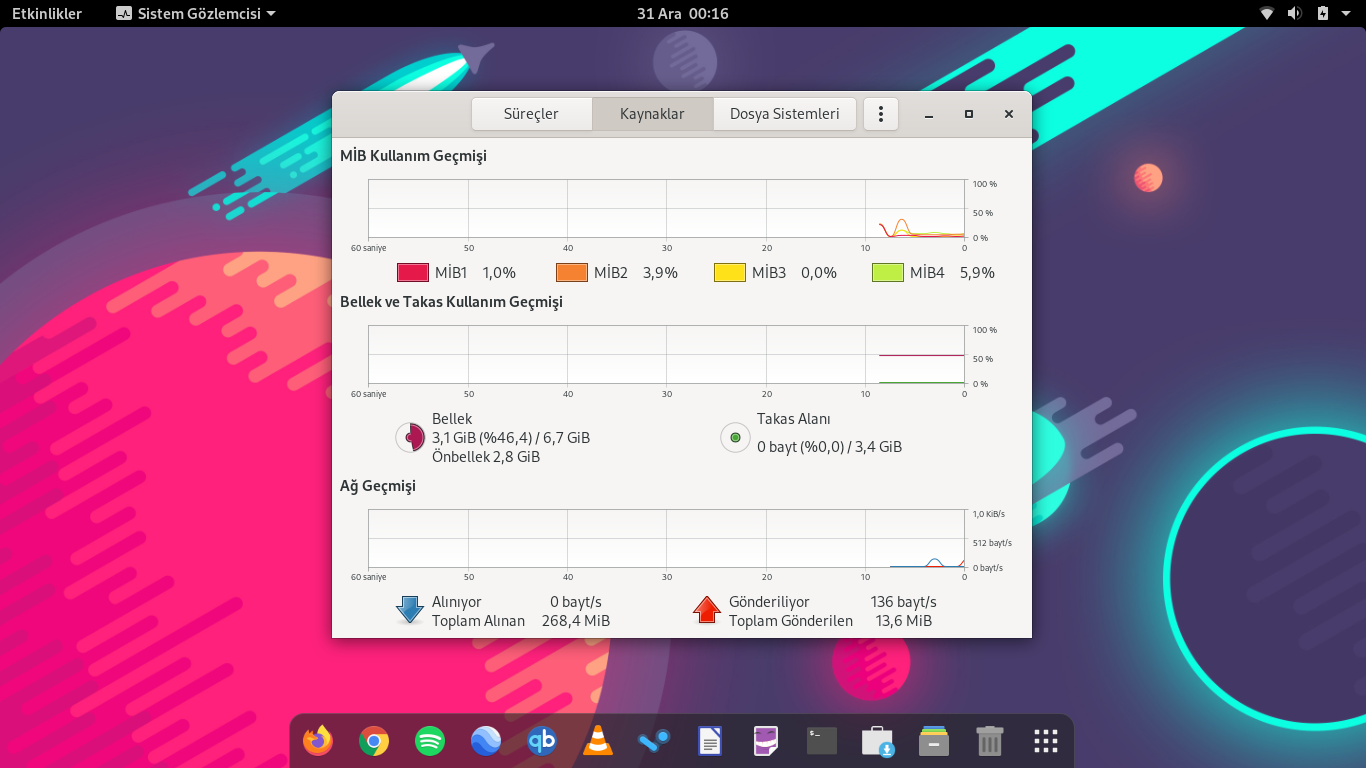Click the MİB2 usage value 3,9%

(660, 272)
